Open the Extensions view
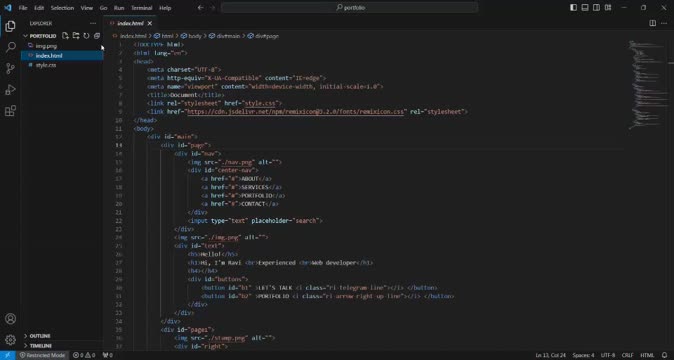The width and height of the screenshot is (674, 360). tap(10, 111)
